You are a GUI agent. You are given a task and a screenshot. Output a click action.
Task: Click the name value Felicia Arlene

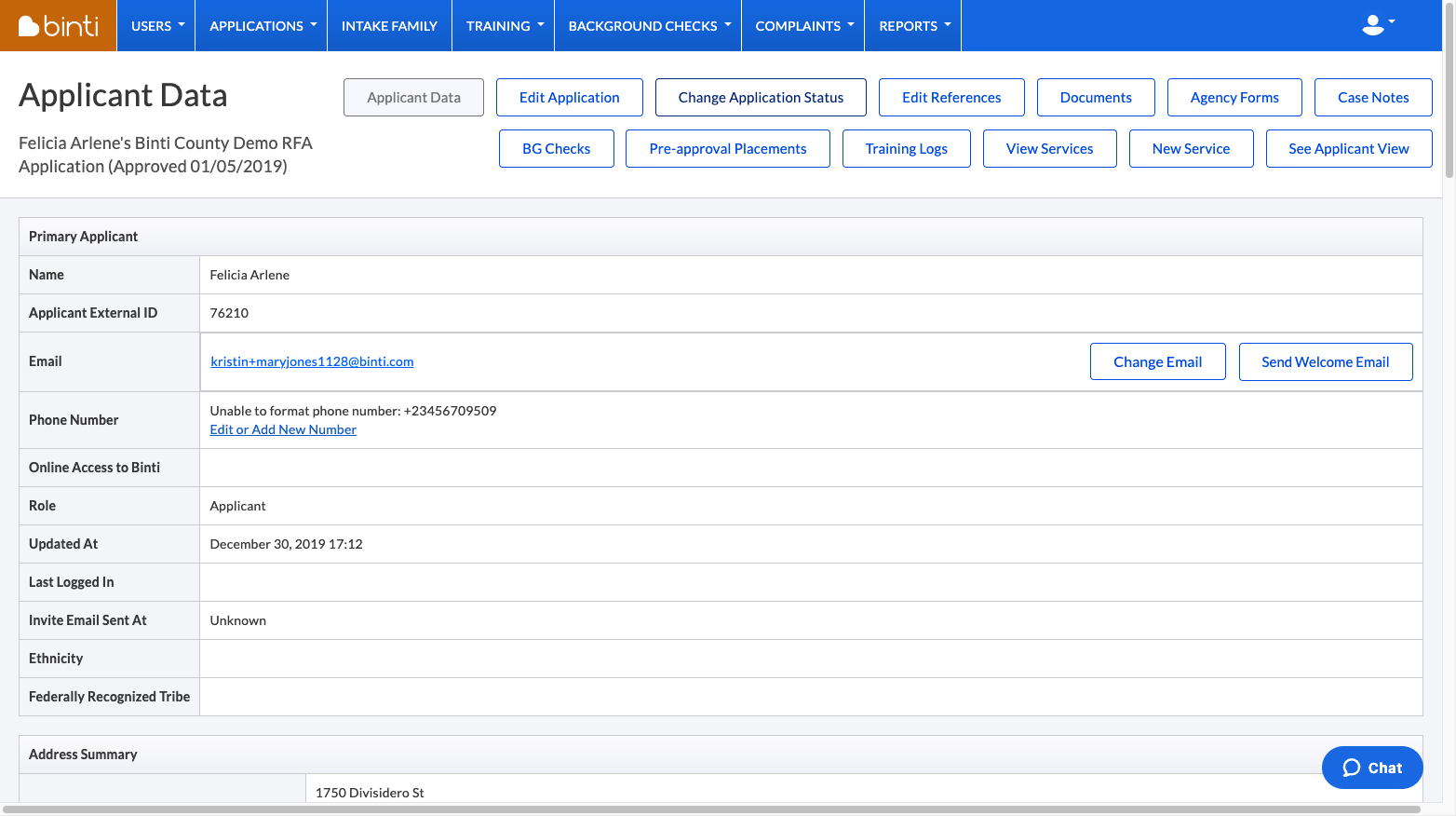[x=249, y=275]
